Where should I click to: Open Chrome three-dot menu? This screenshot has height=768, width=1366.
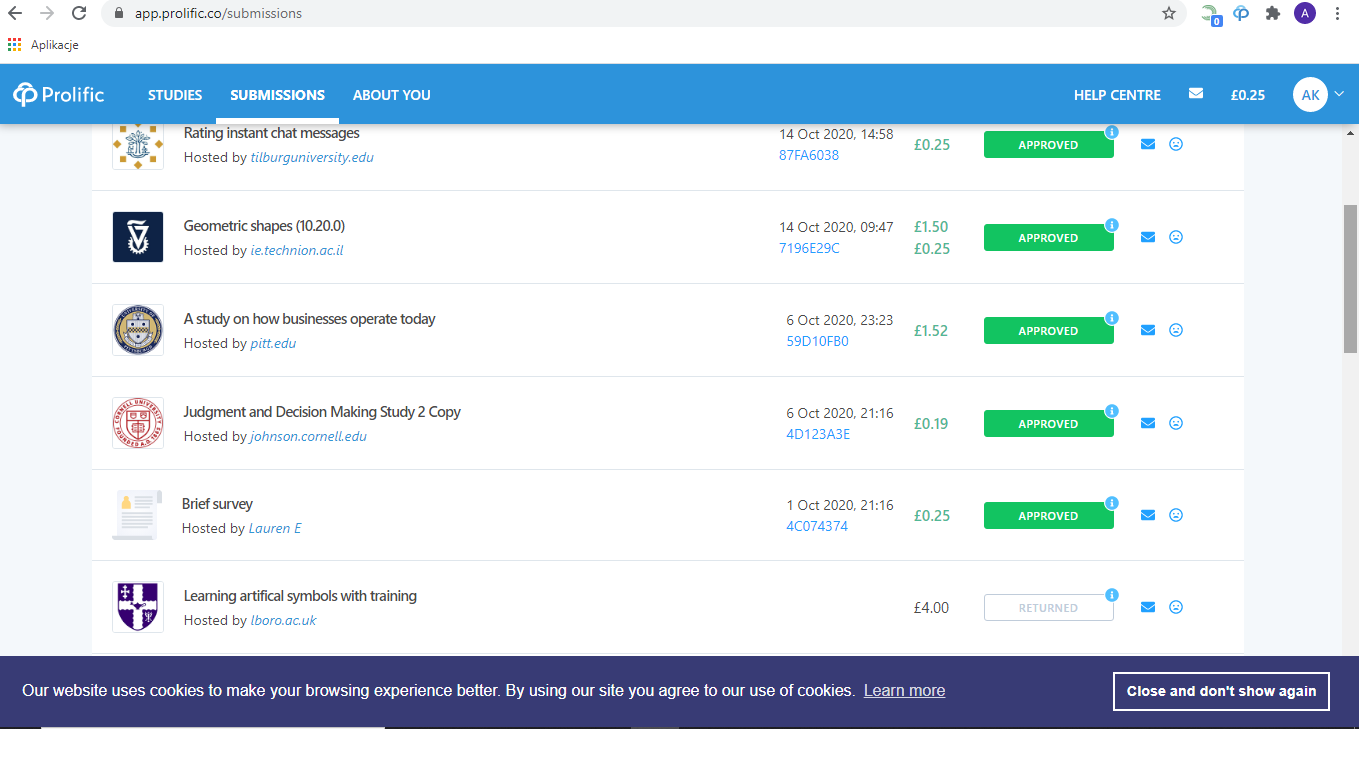1338,14
